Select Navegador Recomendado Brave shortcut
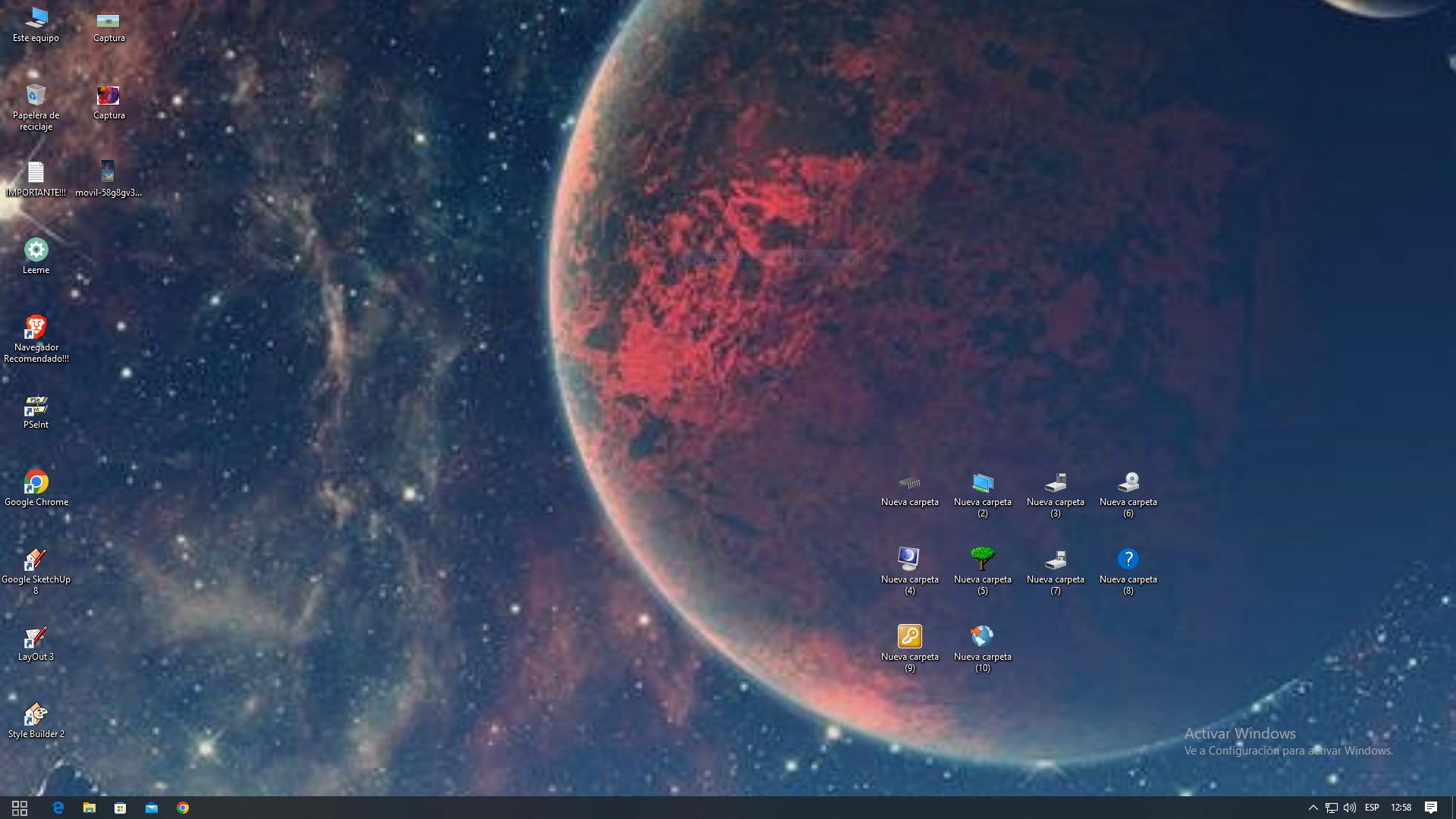This screenshot has width=1456, height=819. (x=36, y=328)
